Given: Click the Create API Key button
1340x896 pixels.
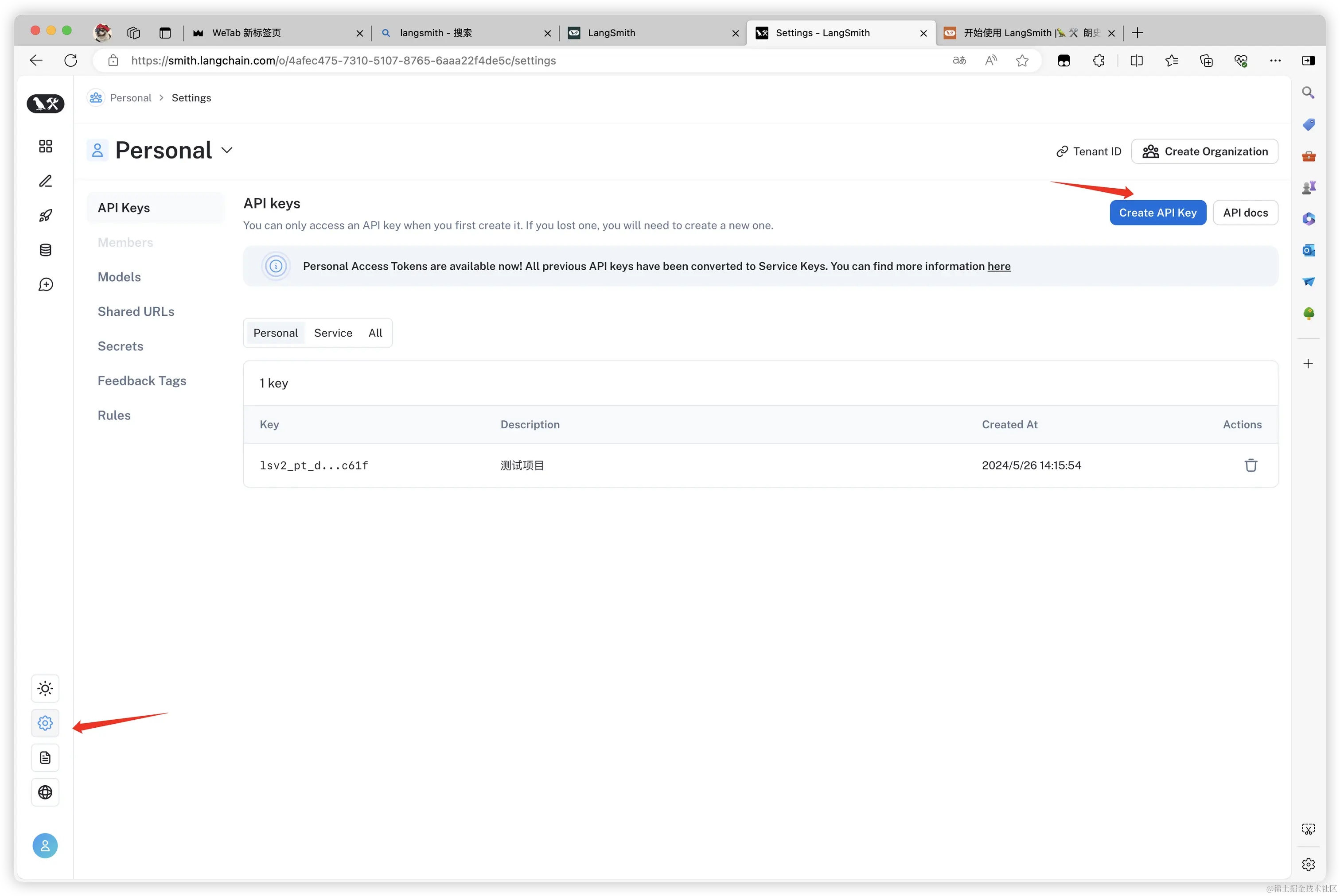Looking at the screenshot, I should 1157,213.
